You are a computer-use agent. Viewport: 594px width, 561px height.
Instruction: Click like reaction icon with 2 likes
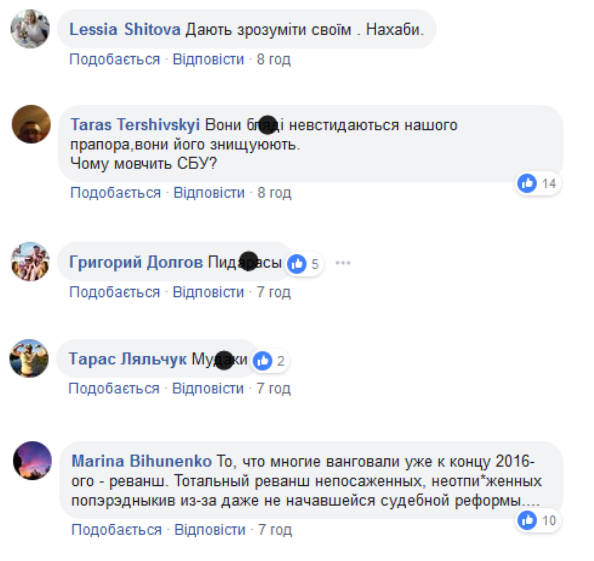263,361
